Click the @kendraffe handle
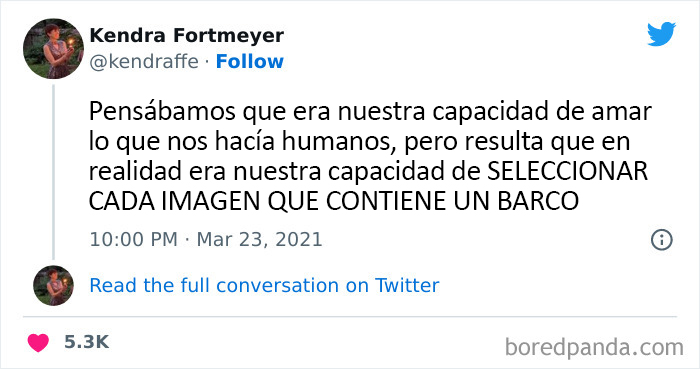 point(144,62)
